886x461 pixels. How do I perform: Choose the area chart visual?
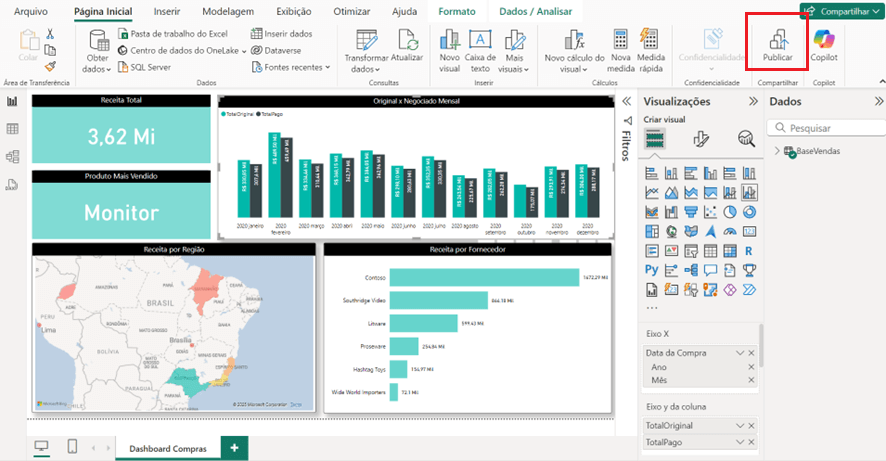coord(671,193)
